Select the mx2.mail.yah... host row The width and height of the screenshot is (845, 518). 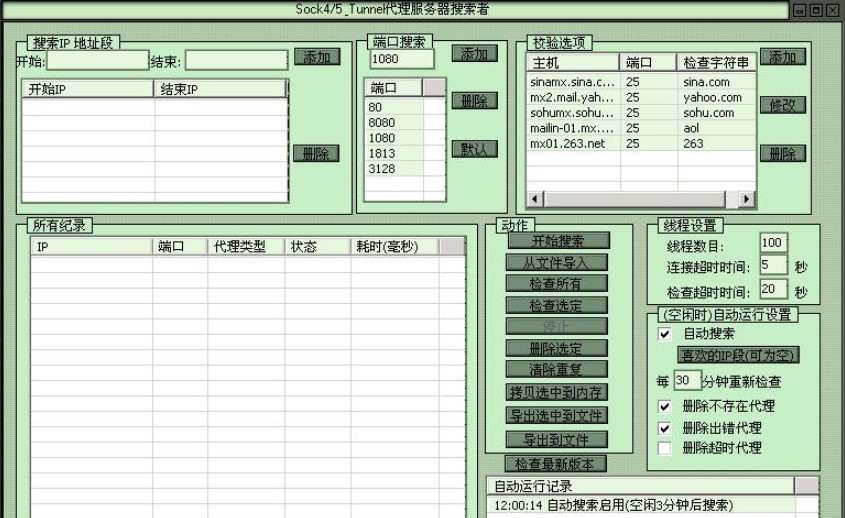click(641, 98)
